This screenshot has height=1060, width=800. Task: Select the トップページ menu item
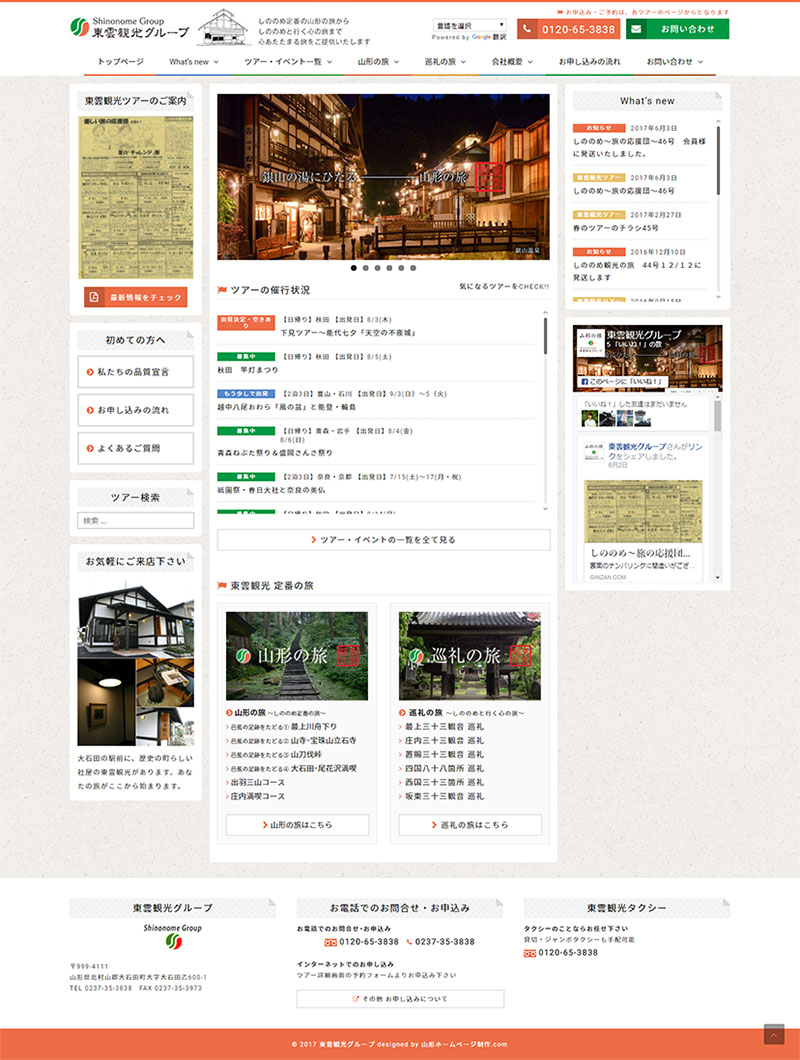point(121,63)
